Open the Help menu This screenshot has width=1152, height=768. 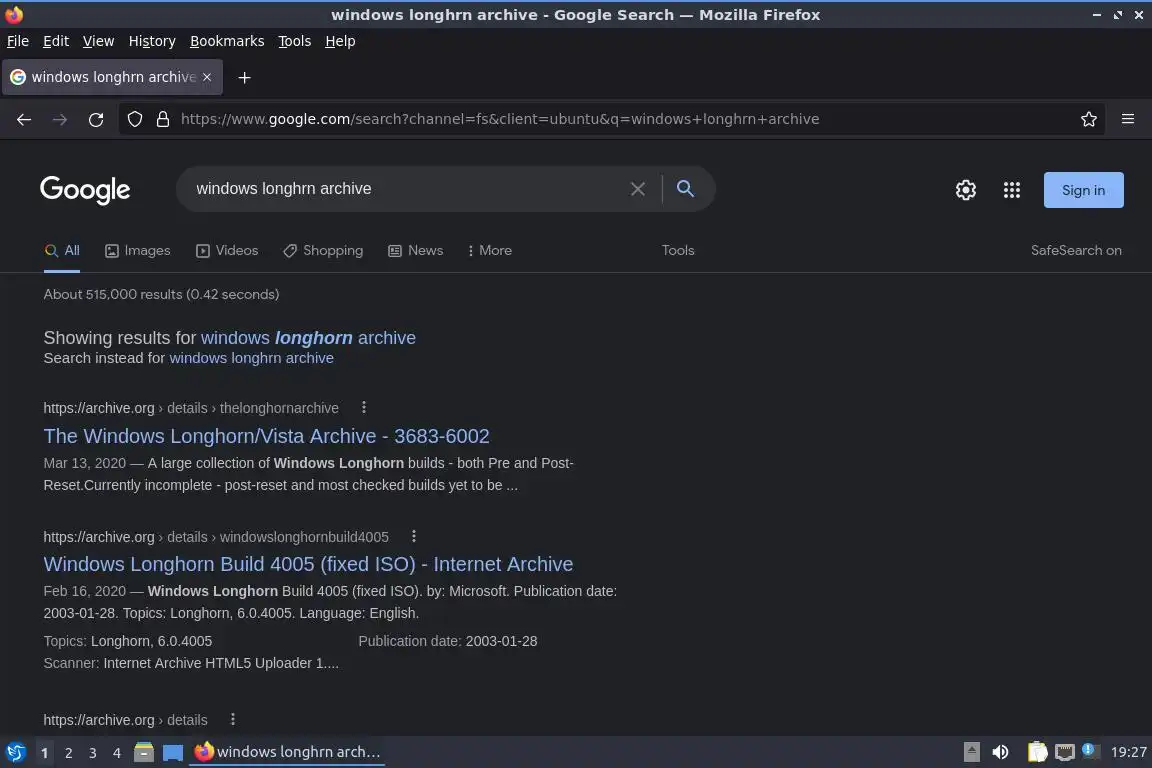point(340,41)
